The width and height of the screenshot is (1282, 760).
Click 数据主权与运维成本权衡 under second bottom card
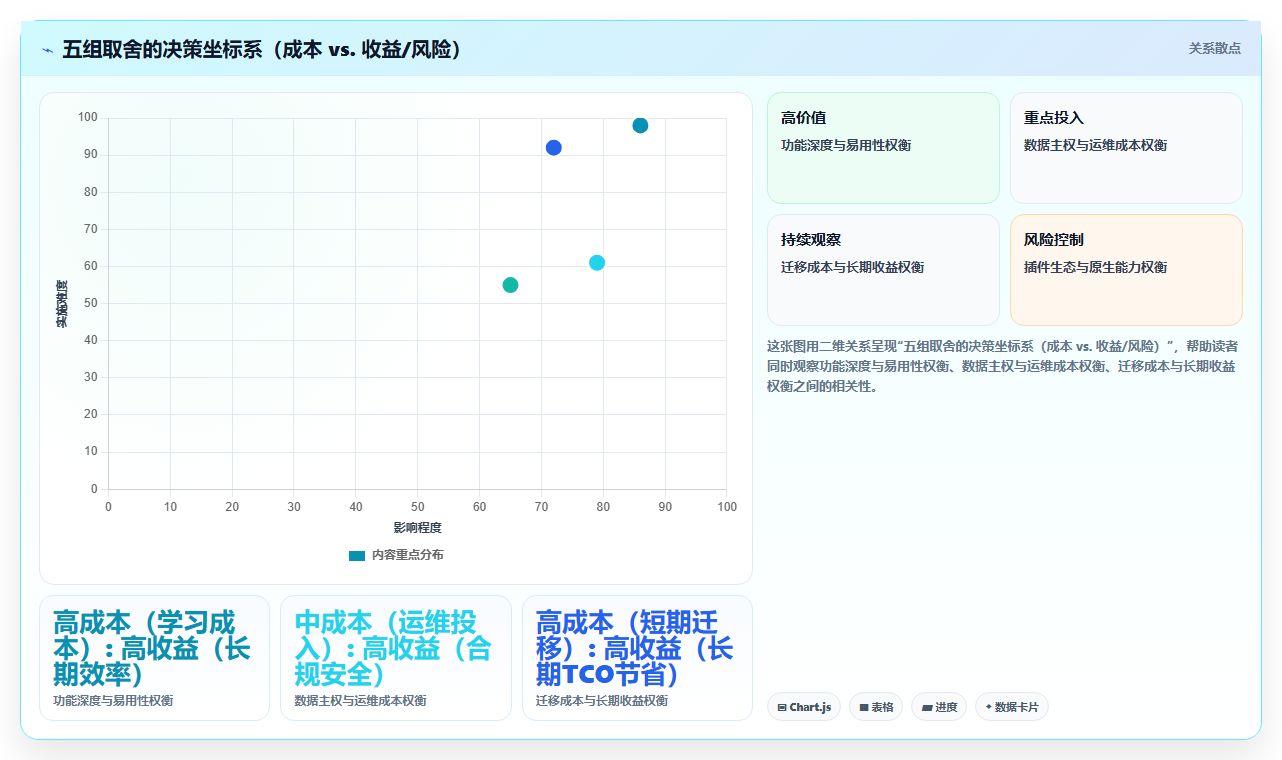[x=360, y=701]
